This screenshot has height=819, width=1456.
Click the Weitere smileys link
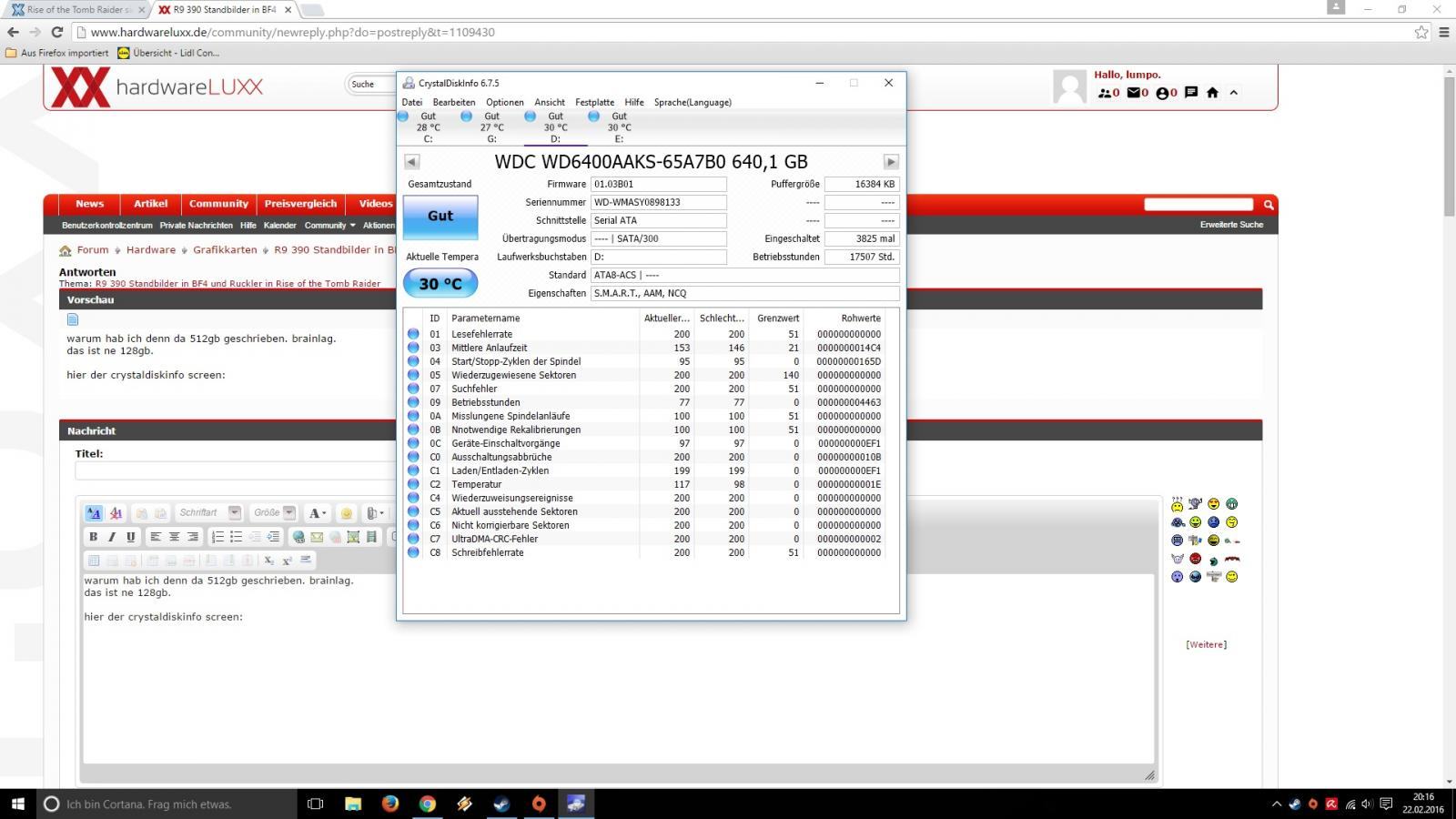pyautogui.click(x=1207, y=644)
